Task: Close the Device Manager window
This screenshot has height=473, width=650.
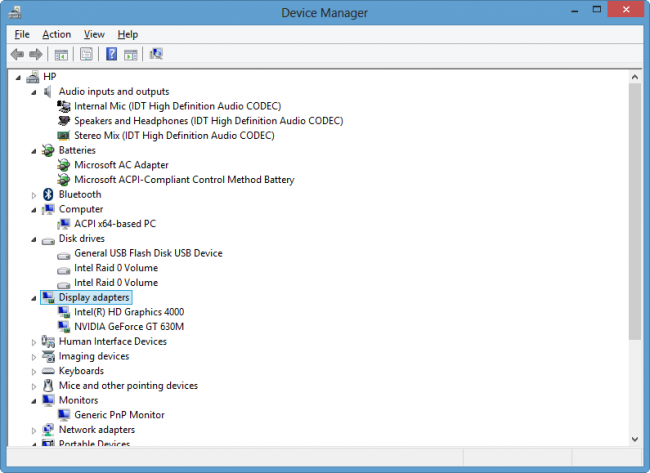Action: point(626,10)
